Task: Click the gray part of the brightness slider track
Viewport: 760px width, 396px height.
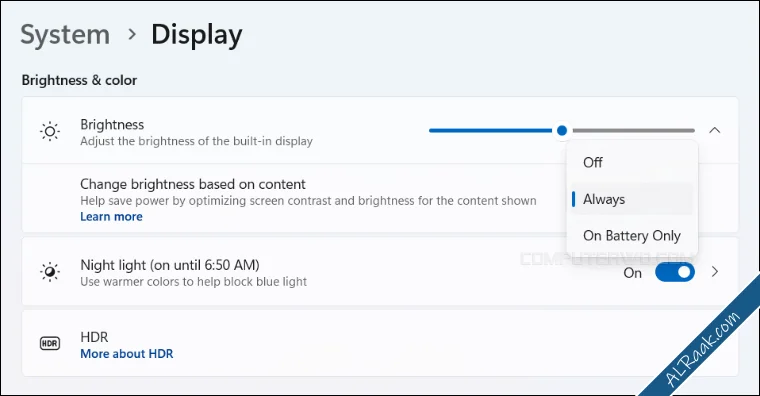Action: click(x=633, y=130)
